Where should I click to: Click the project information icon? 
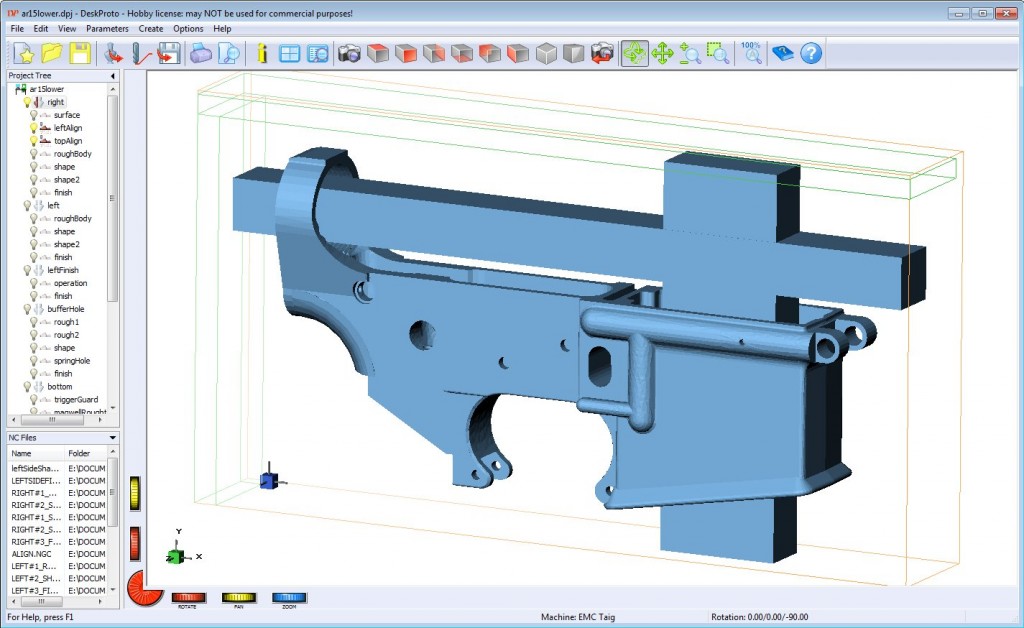[x=261, y=53]
